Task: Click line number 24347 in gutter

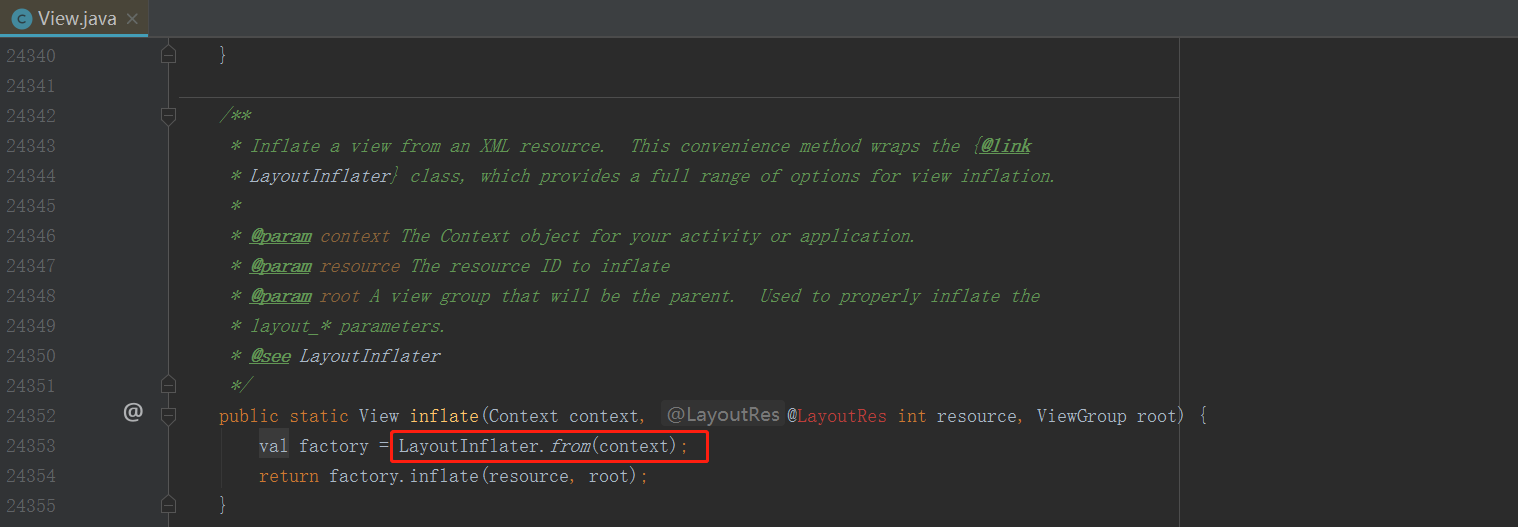Action: tap(31, 266)
